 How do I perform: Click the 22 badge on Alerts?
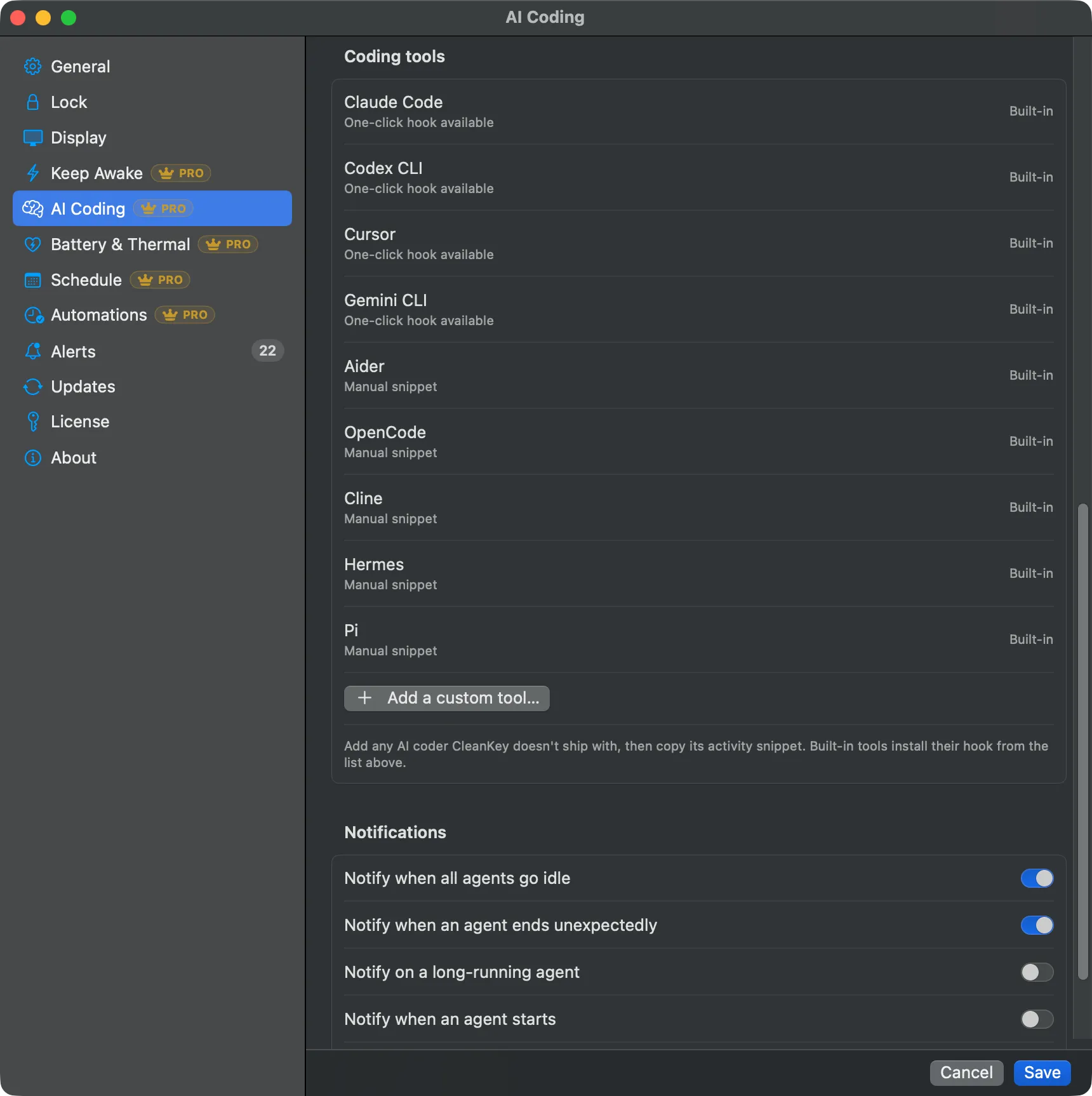(x=267, y=351)
